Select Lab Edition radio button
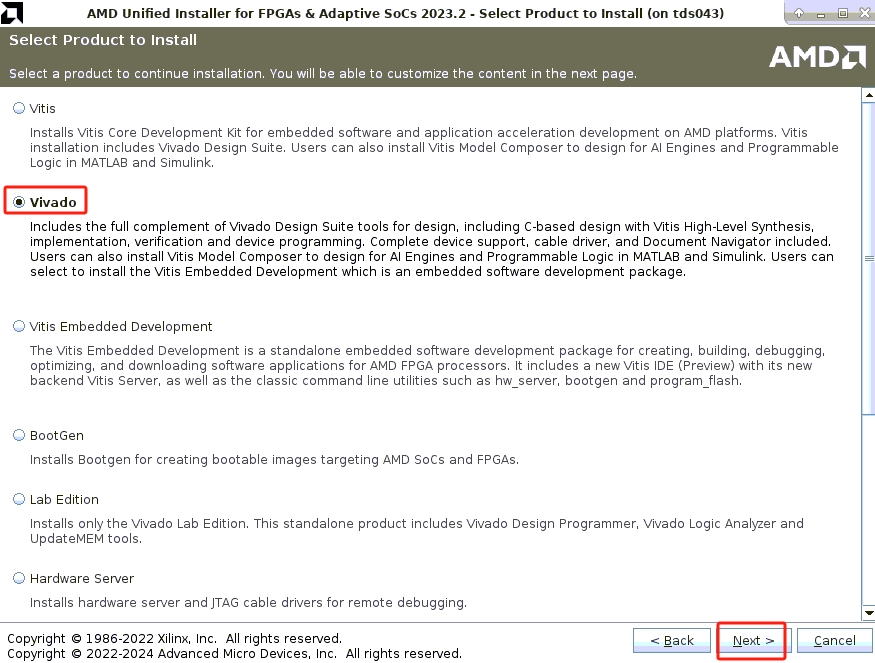This screenshot has width=875, height=663. (x=19, y=499)
